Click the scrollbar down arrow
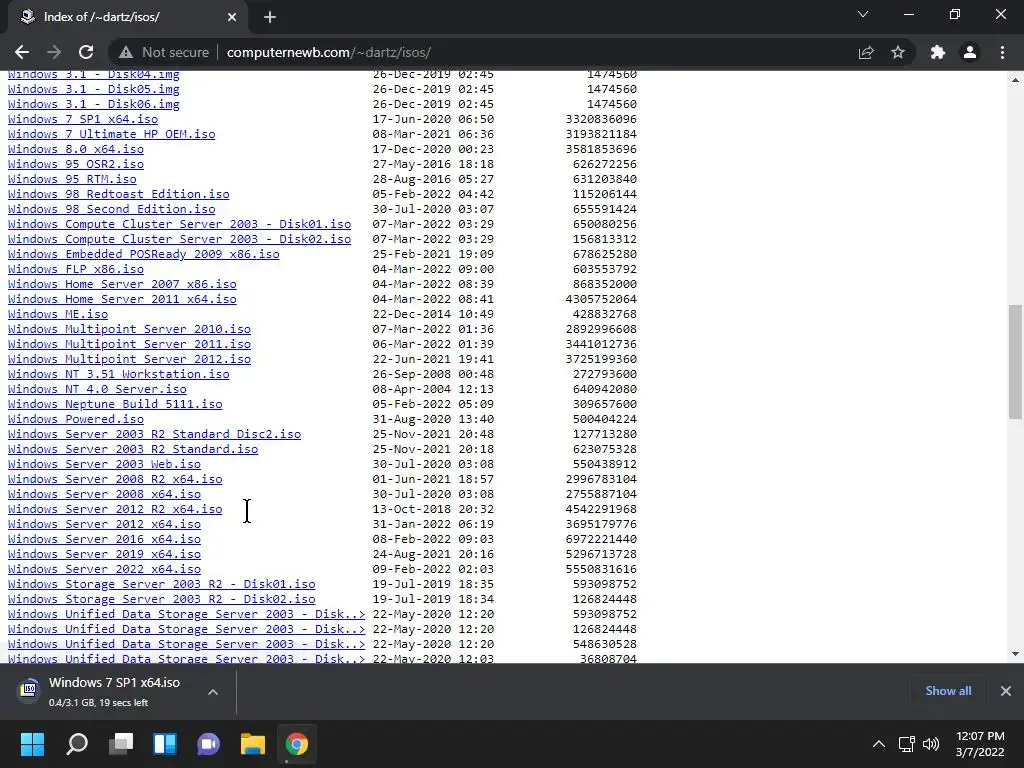The height and width of the screenshot is (768, 1024). click(1015, 654)
